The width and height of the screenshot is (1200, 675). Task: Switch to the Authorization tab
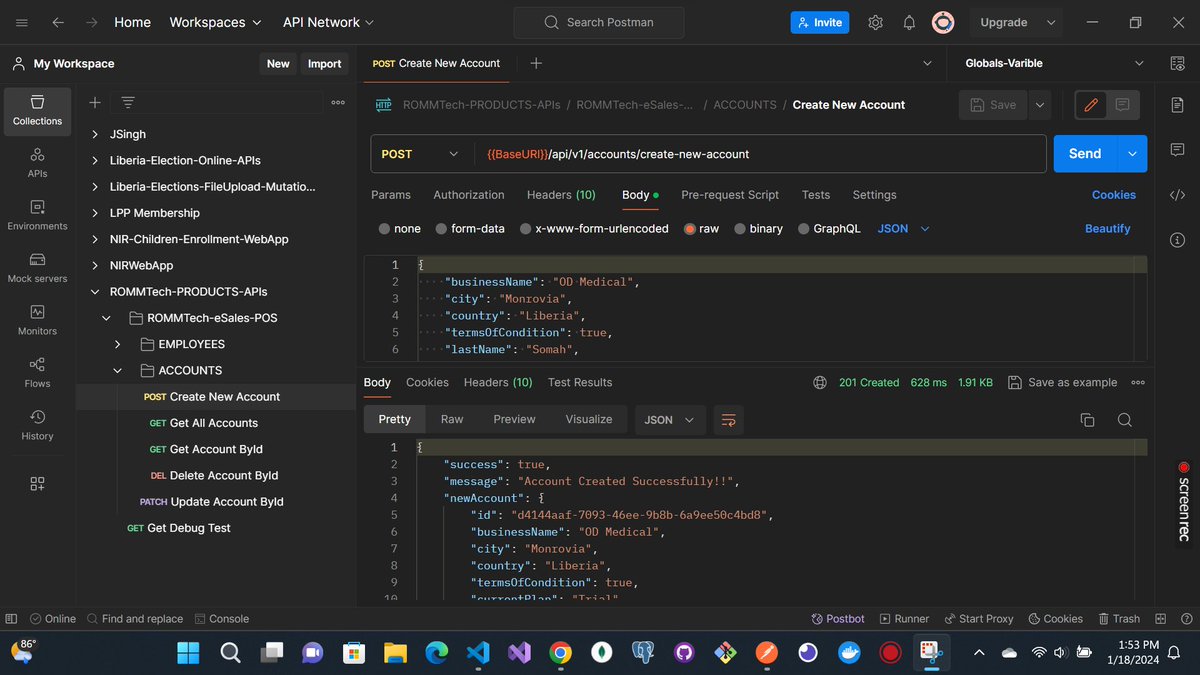(x=469, y=195)
